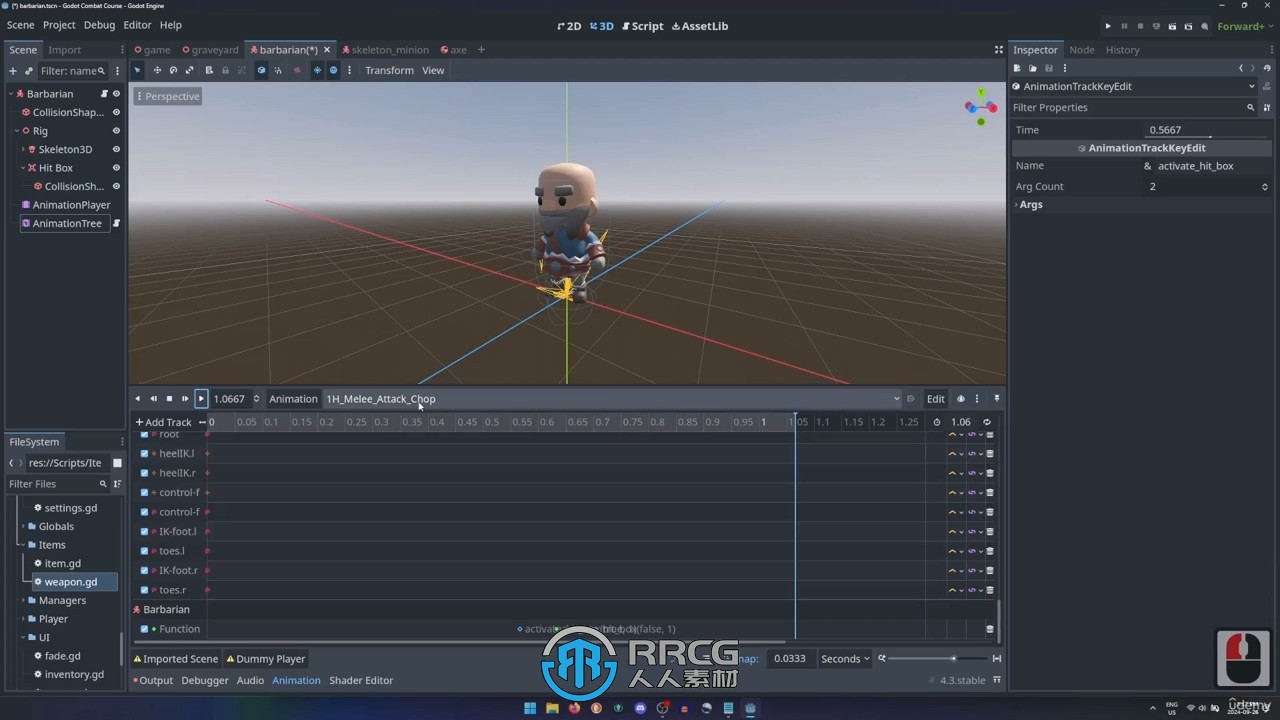Toggle Use Snap icon in viewport toolbar
The width and height of the screenshot is (1280, 720).
point(277,70)
